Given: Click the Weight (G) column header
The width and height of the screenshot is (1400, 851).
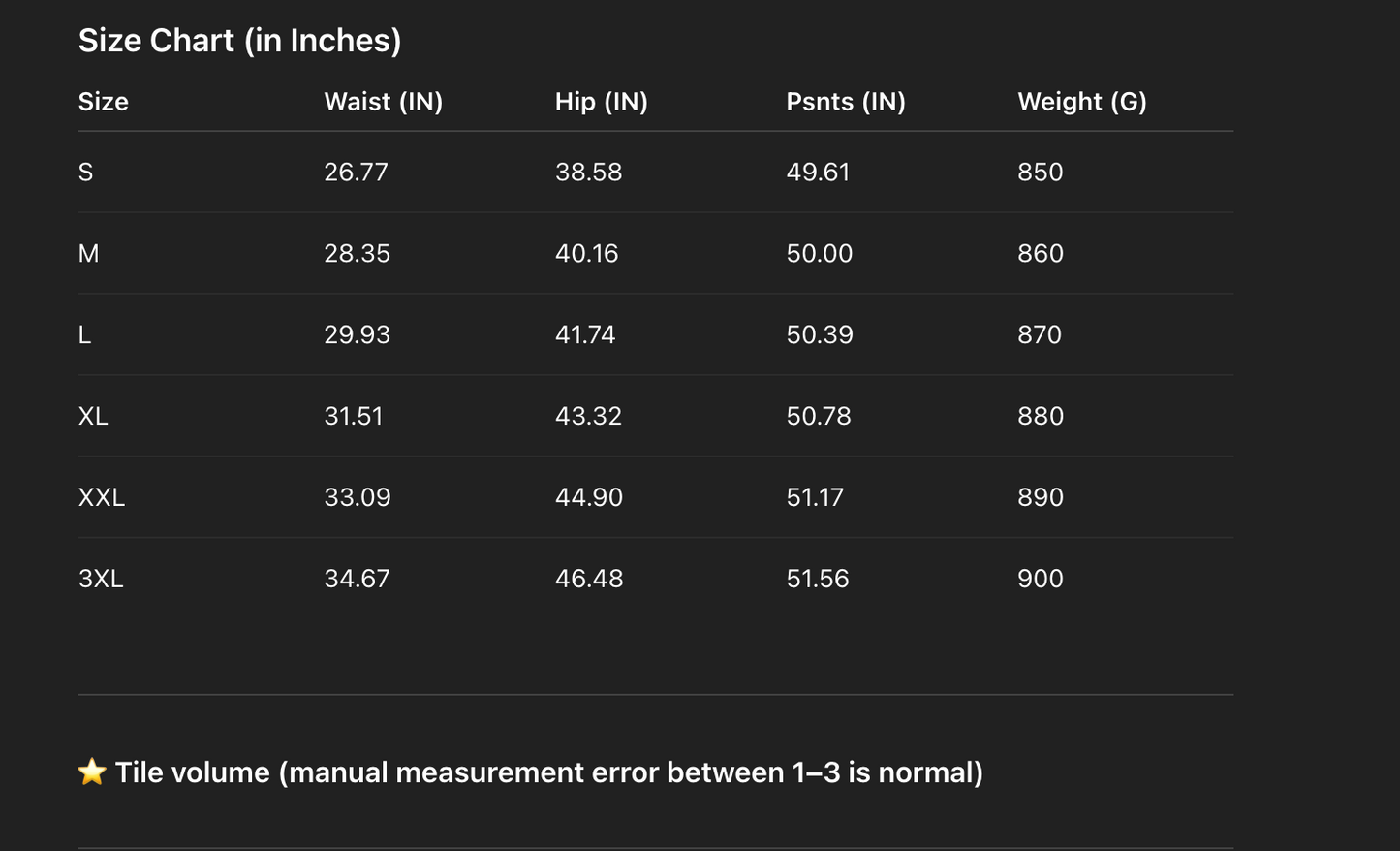Looking at the screenshot, I should coord(1081,102).
